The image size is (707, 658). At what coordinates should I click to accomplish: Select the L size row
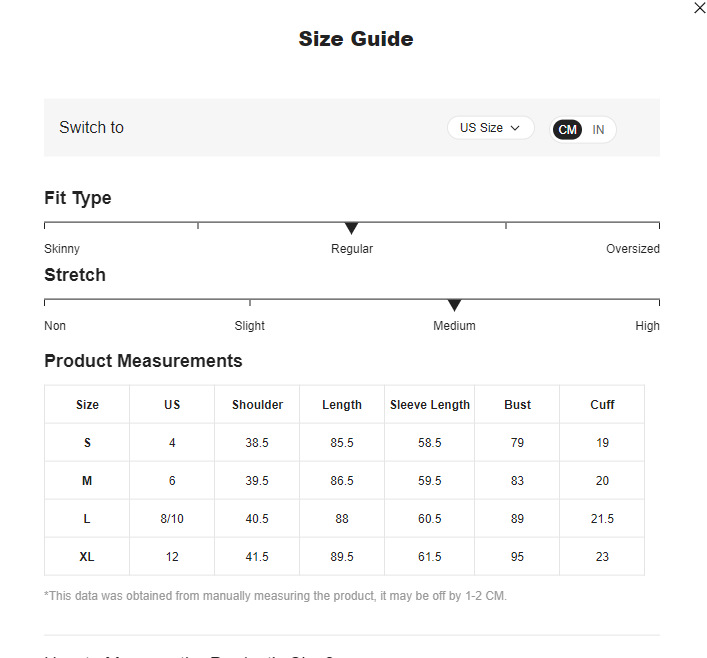[x=87, y=519]
